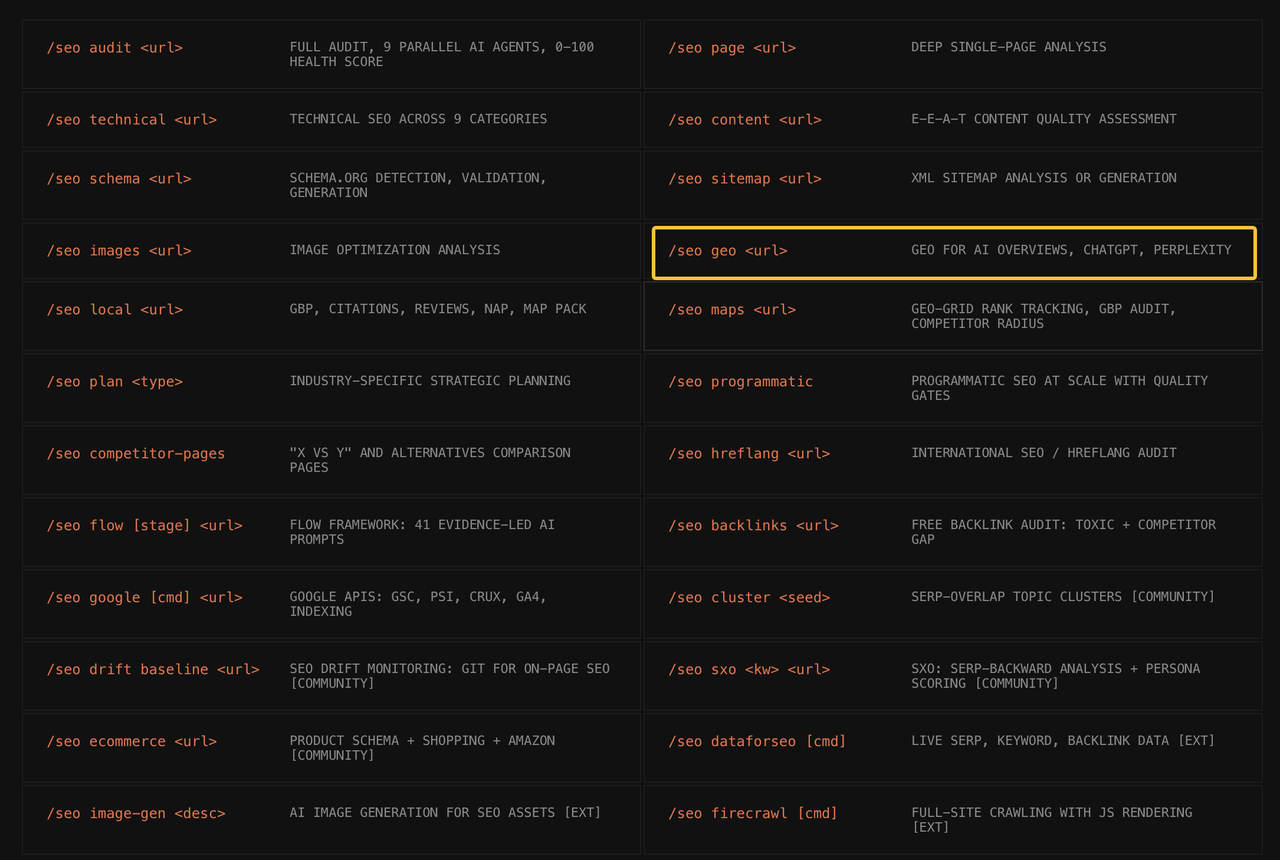Select the "/seo drift baseline <url>" command

153,670
